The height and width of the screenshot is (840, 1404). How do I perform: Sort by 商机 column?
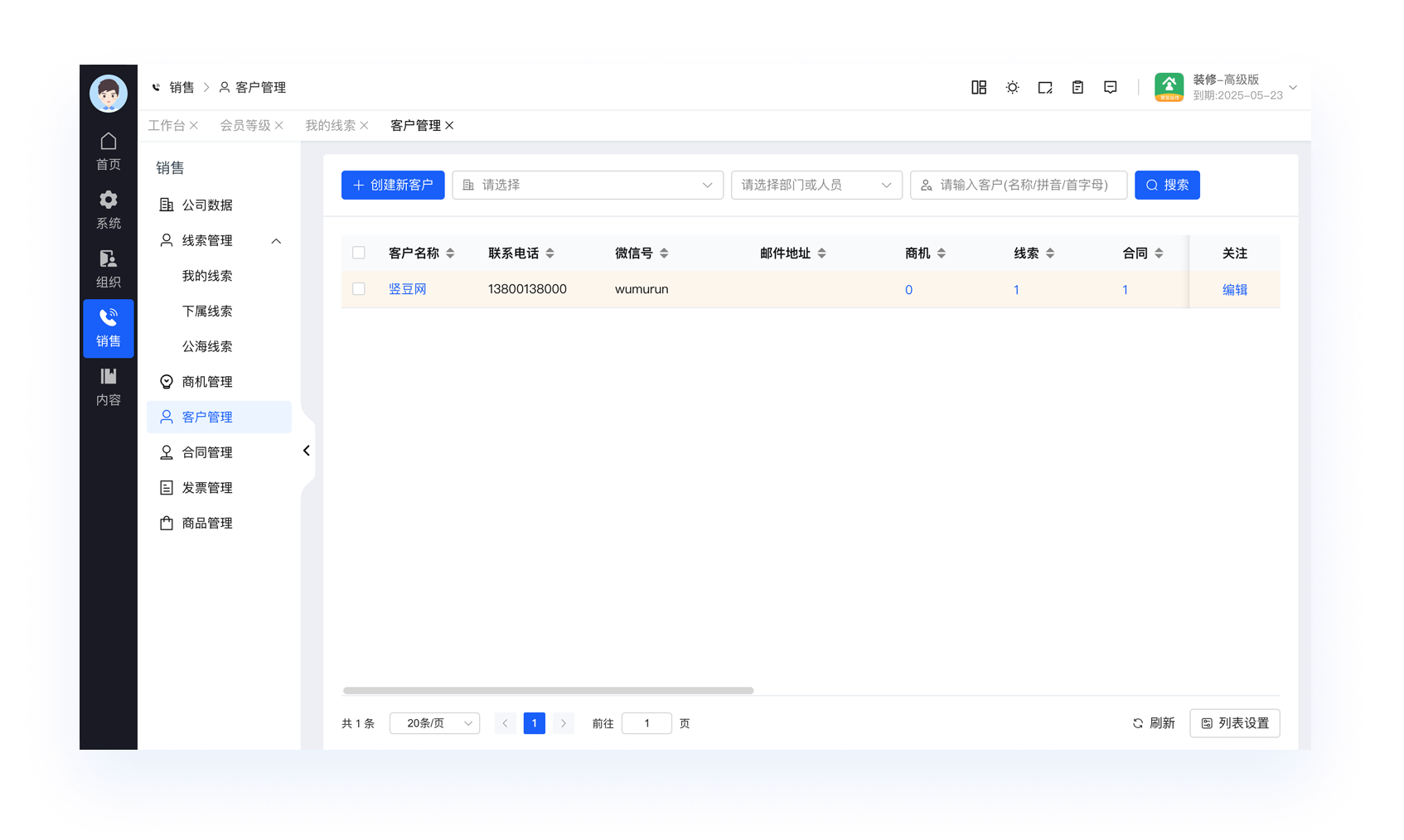point(942,253)
